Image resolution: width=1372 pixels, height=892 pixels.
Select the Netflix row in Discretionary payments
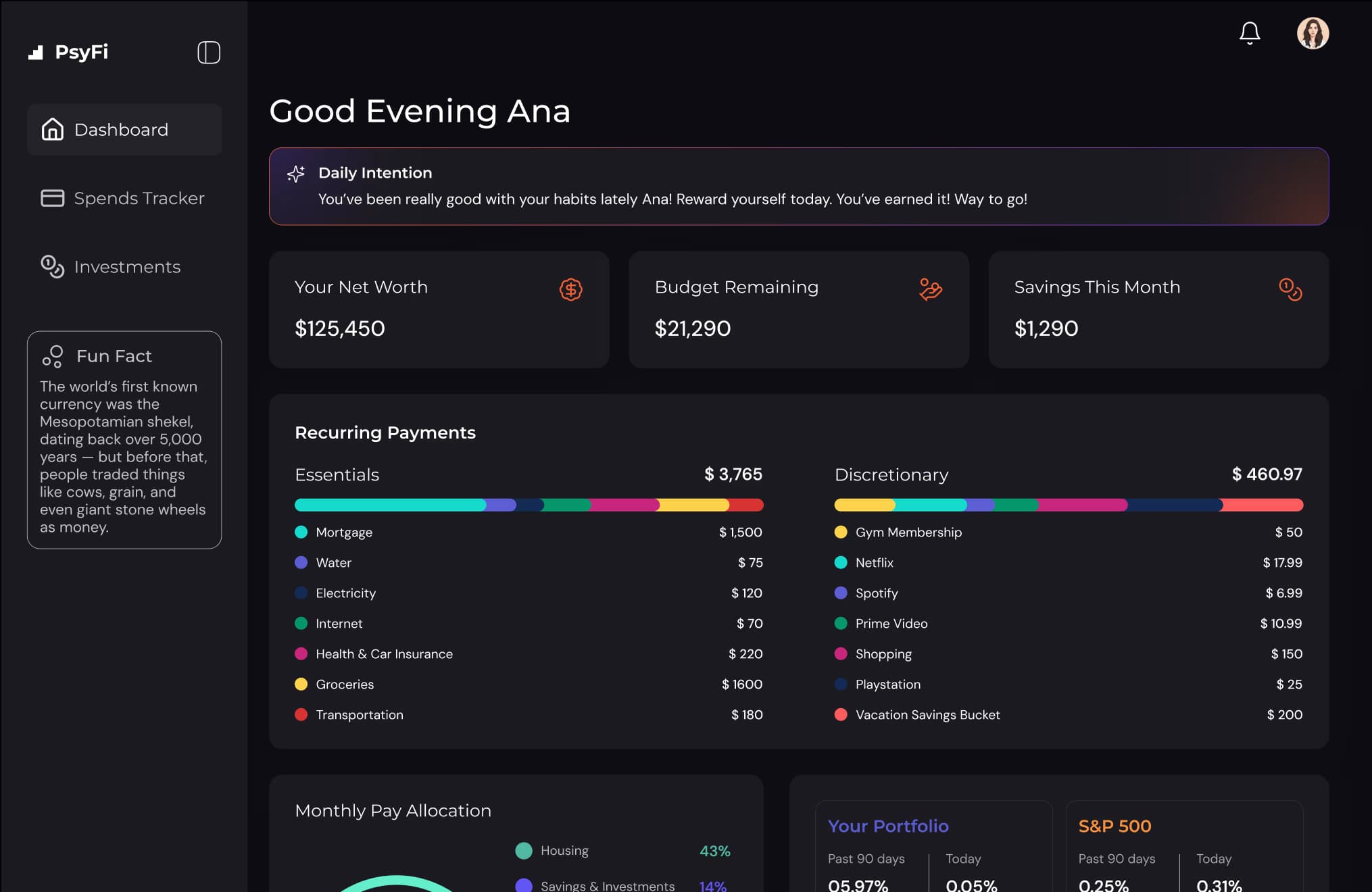(x=875, y=562)
